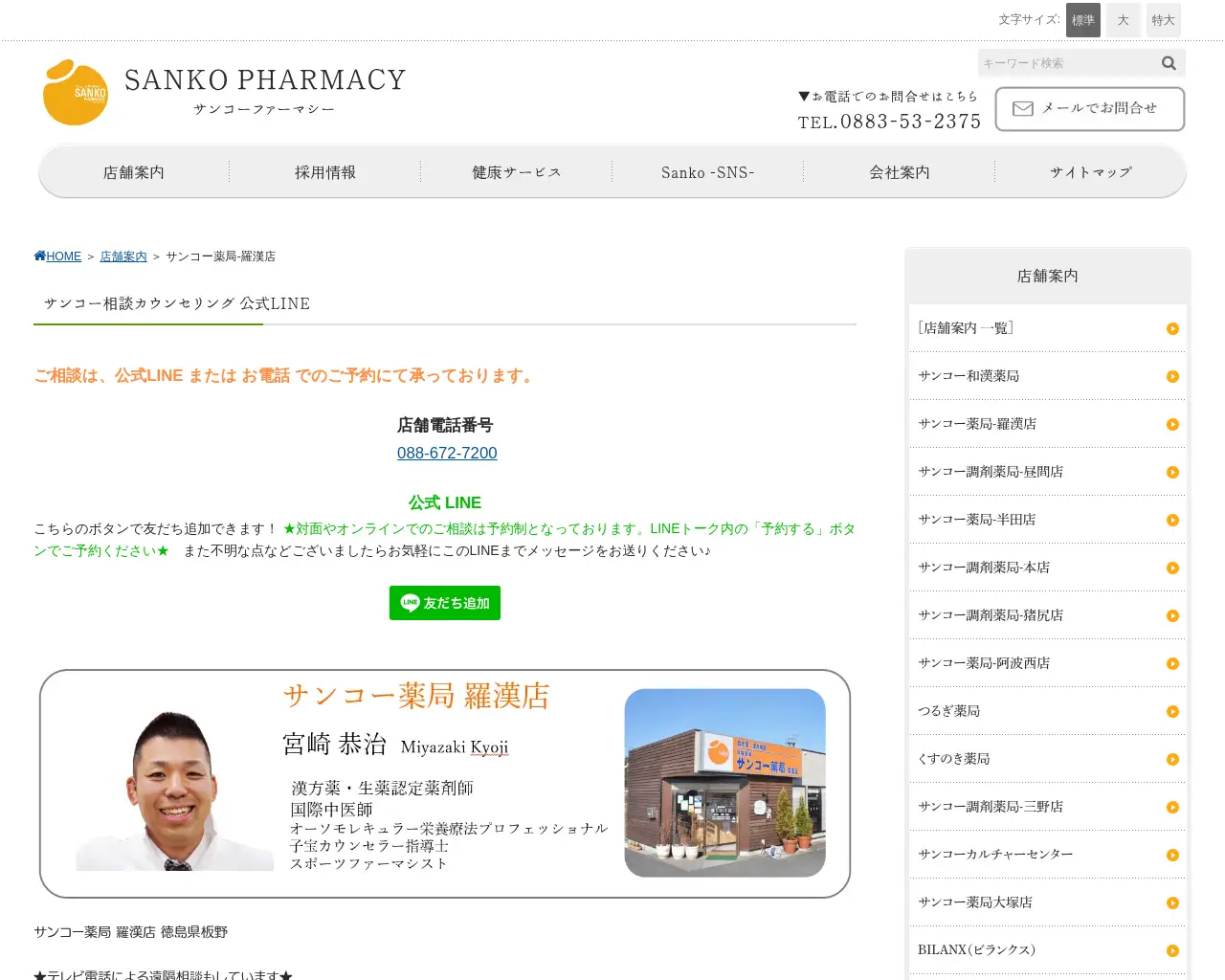Open サンコー薬局-阿波西店 in the sidebar
Image resolution: width=1225 pixels, height=980 pixels.
point(1048,663)
